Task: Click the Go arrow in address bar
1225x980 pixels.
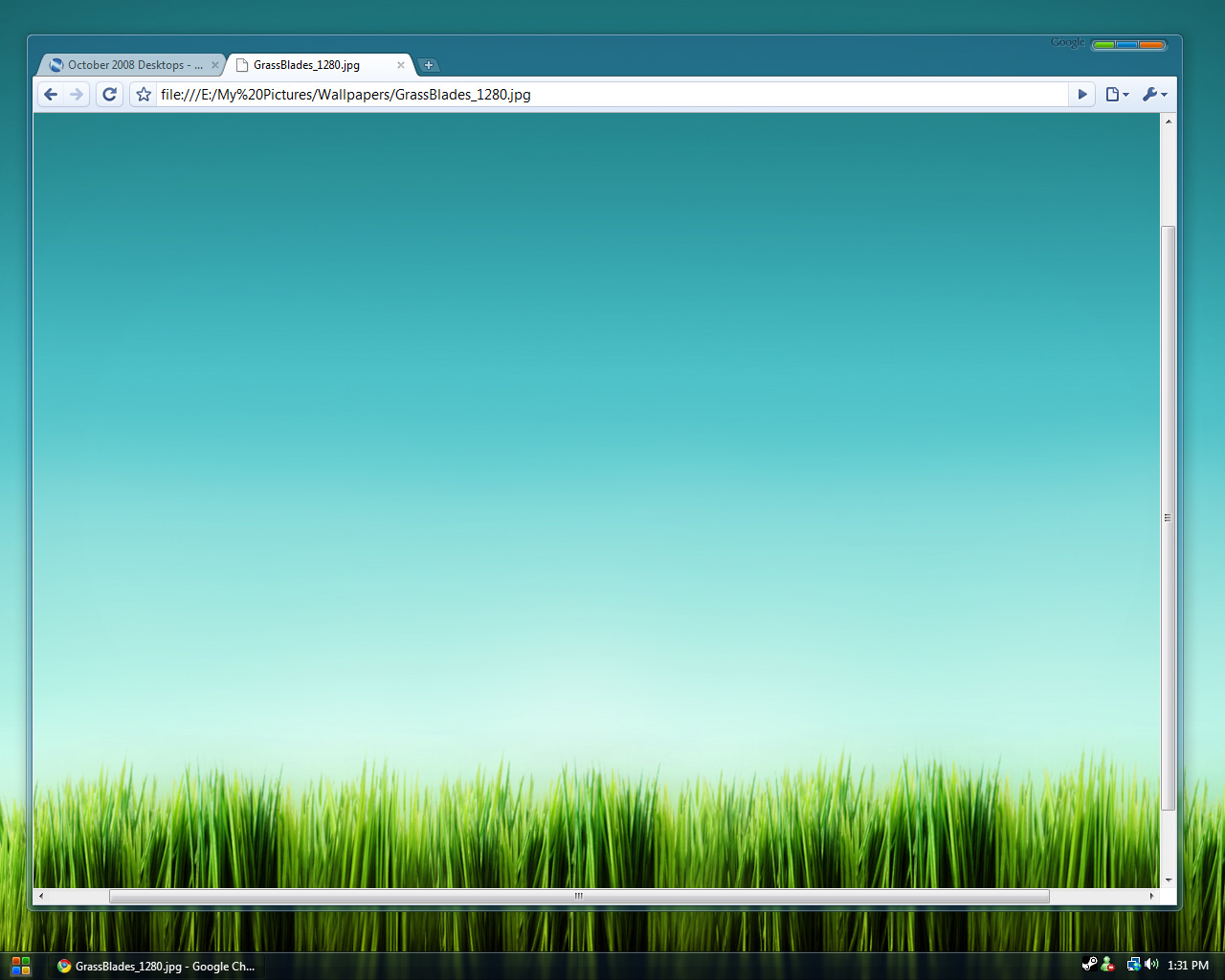Action: coord(1082,94)
